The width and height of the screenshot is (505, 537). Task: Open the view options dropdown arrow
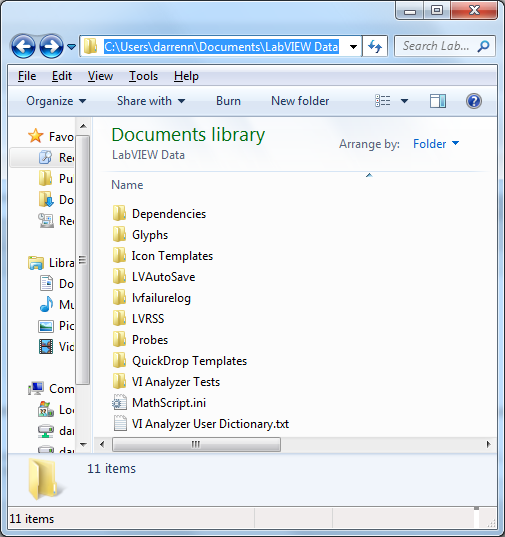pos(404,101)
